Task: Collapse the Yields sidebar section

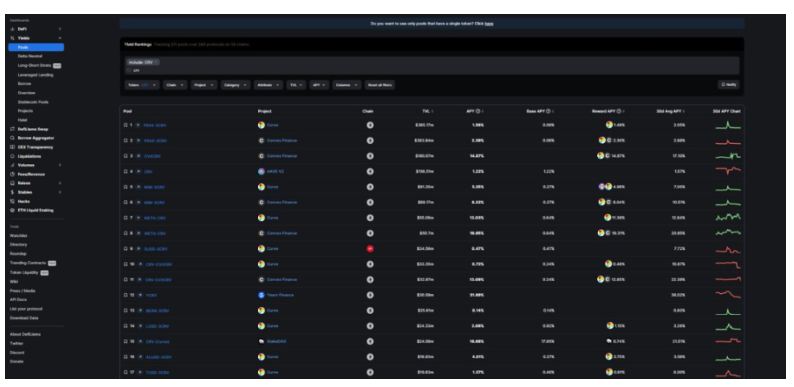Action: point(60,38)
